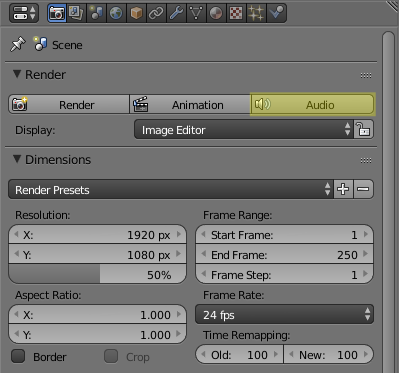Increase Time Remapping New with right arrow

(366, 354)
